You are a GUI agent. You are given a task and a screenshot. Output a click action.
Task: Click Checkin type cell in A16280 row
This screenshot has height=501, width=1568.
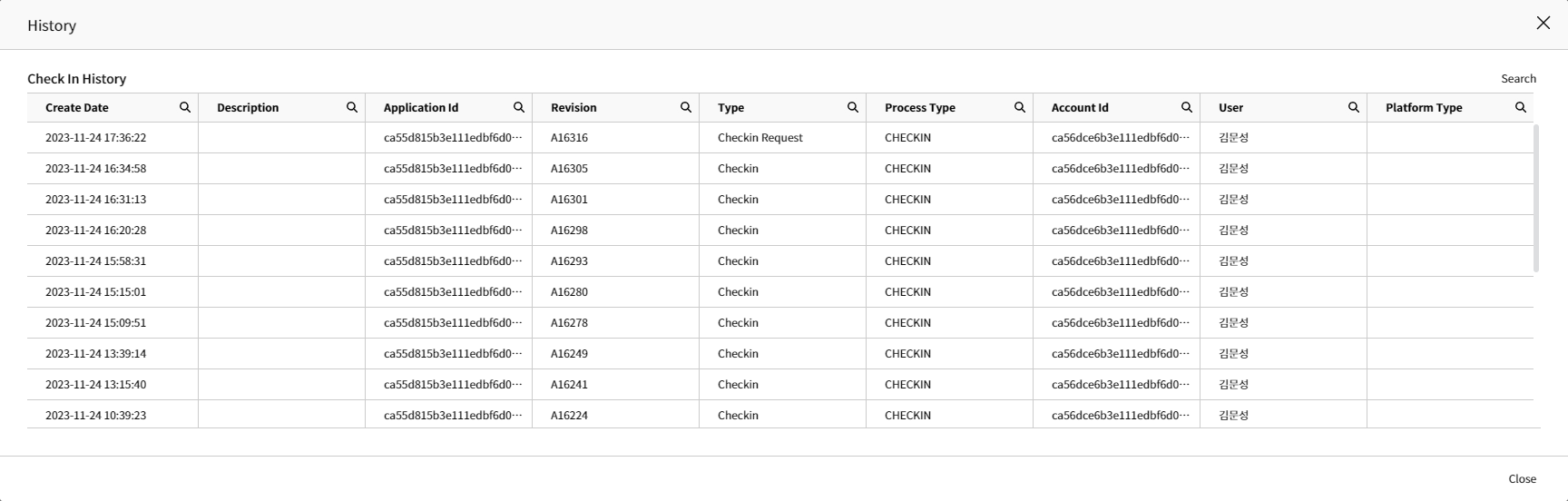coord(782,292)
